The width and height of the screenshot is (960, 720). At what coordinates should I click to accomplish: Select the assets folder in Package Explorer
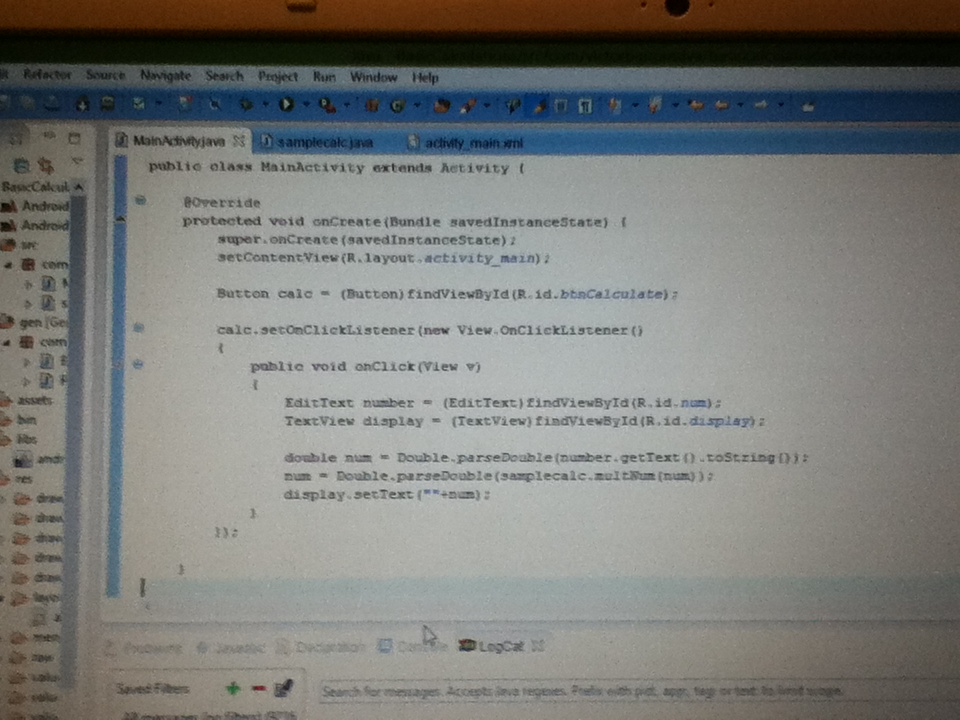[27, 400]
